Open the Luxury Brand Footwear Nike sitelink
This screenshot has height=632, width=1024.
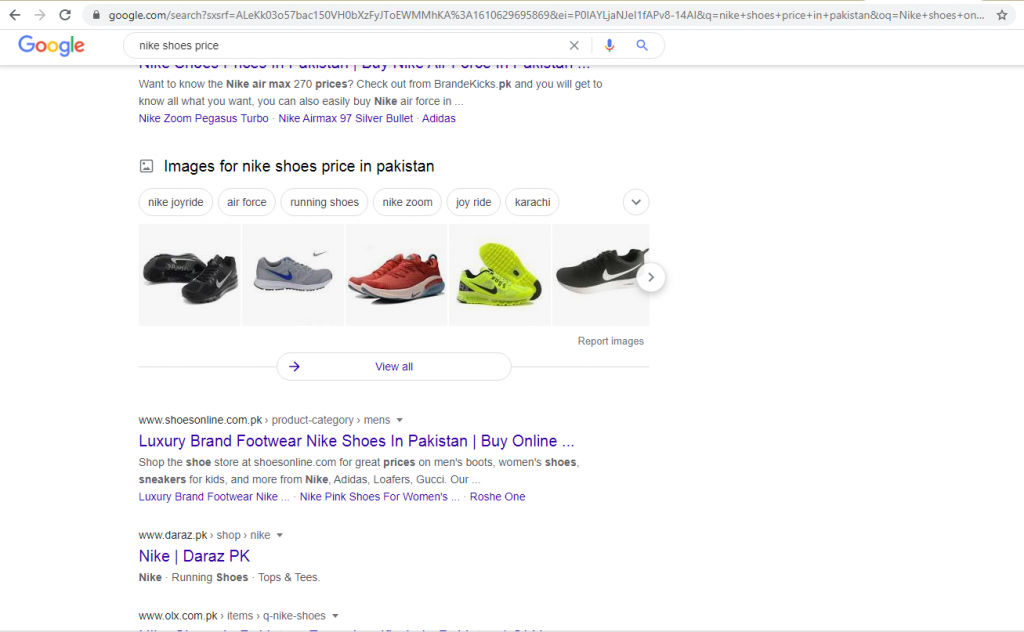pos(214,497)
